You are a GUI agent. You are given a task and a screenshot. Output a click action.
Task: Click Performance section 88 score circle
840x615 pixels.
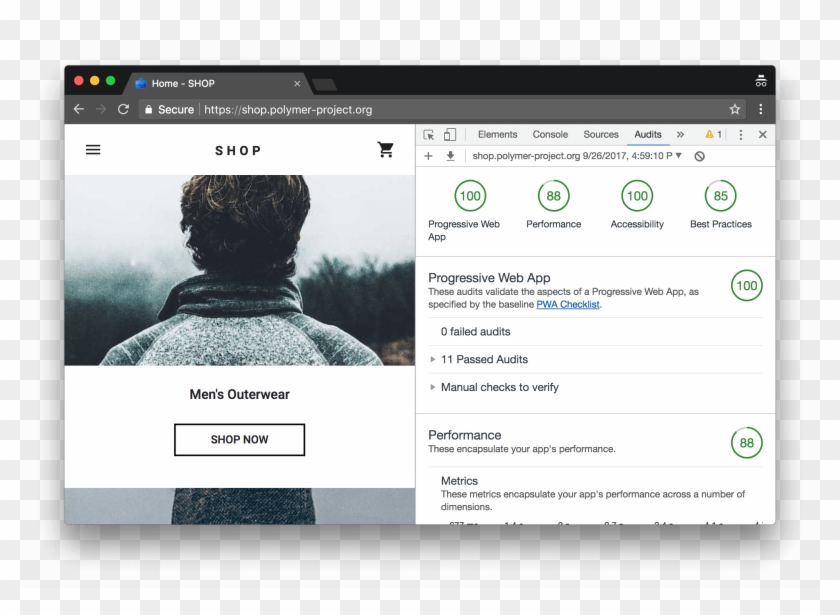pos(746,442)
